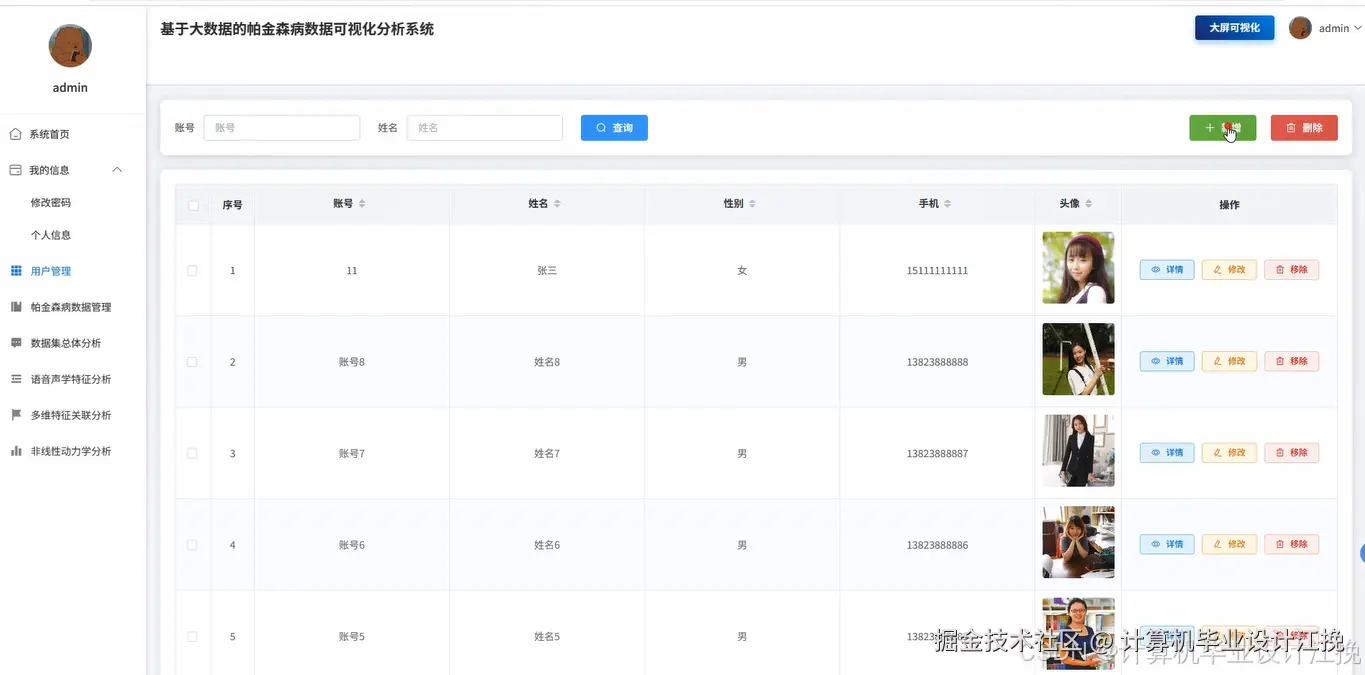Click the card icon beside 我的信息
The width and height of the screenshot is (1365, 675).
point(15,170)
